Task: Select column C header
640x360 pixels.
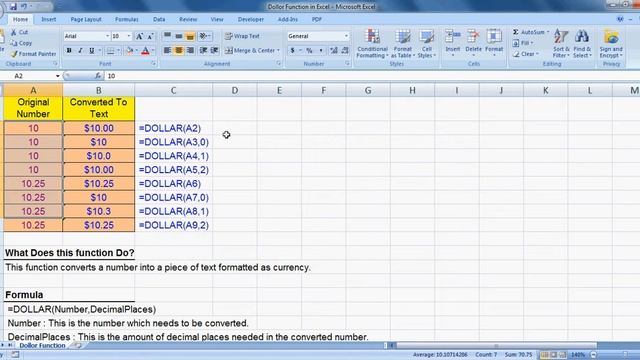Action: click(173, 90)
